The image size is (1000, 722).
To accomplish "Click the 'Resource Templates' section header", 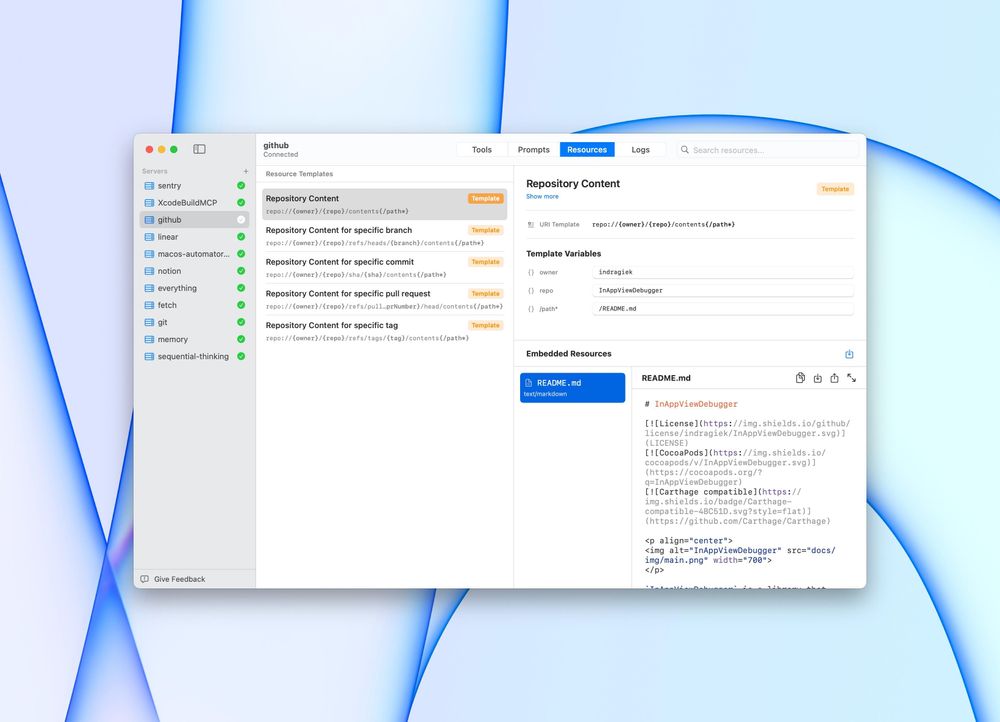I will coord(299,173).
